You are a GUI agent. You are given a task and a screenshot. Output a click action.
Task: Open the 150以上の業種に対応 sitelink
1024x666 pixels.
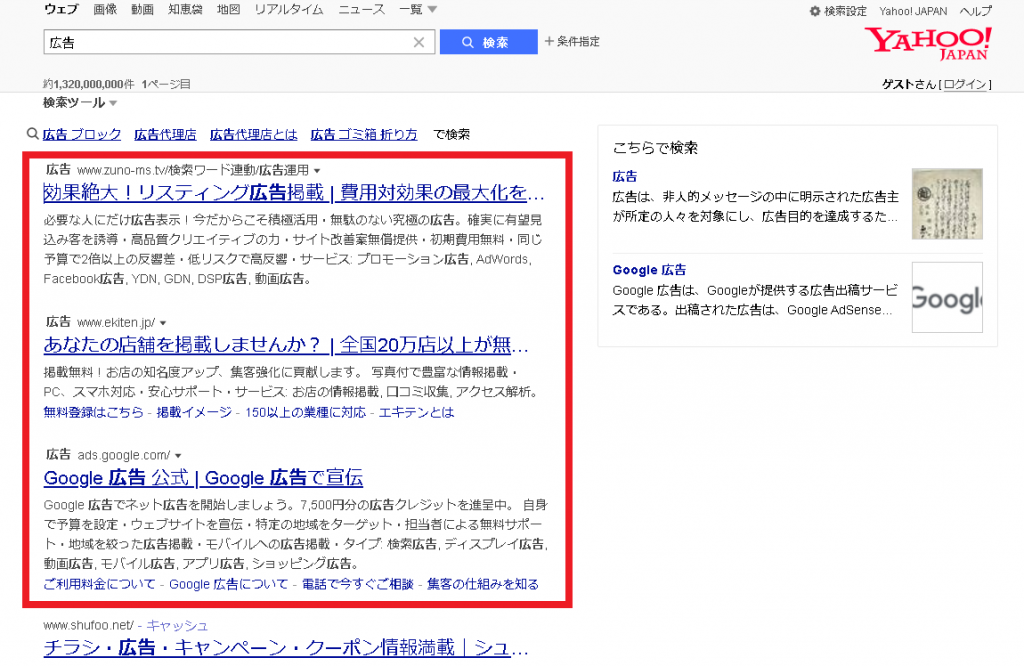306,412
